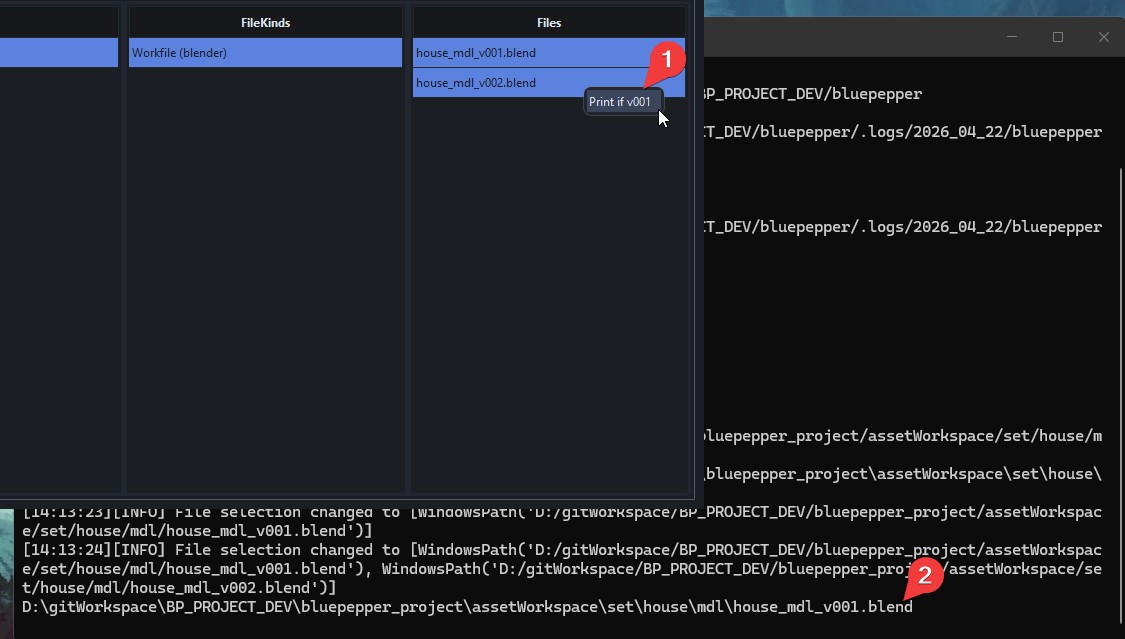Select house_mdl_v001.blend in the Files list

(x=549, y=53)
